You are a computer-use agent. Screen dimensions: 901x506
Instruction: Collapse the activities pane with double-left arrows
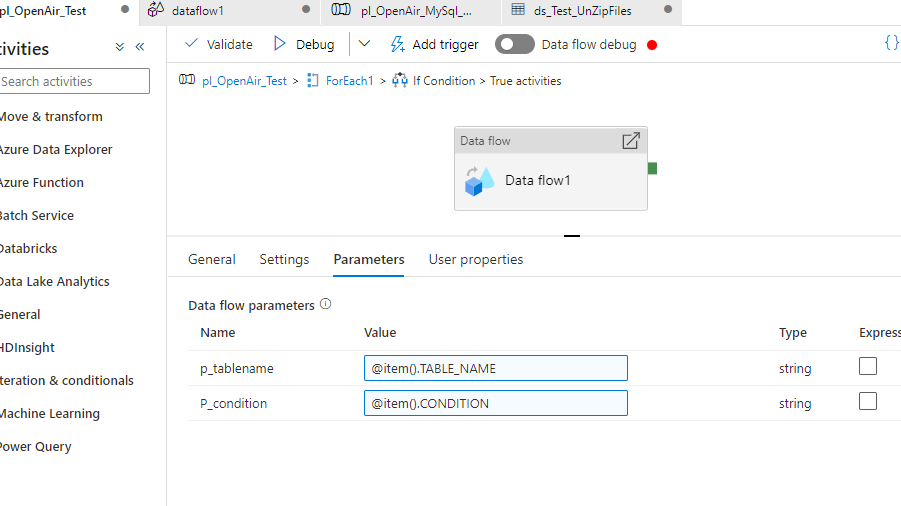coord(140,47)
